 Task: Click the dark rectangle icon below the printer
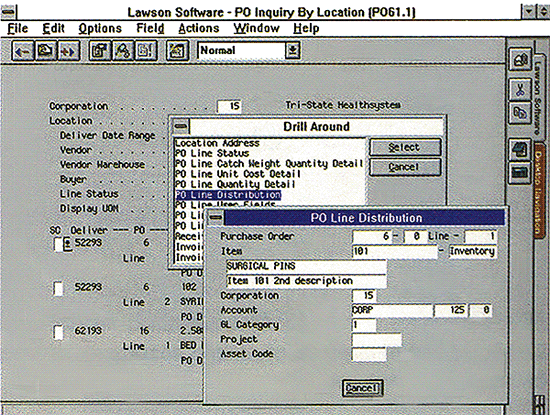point(520,172)
